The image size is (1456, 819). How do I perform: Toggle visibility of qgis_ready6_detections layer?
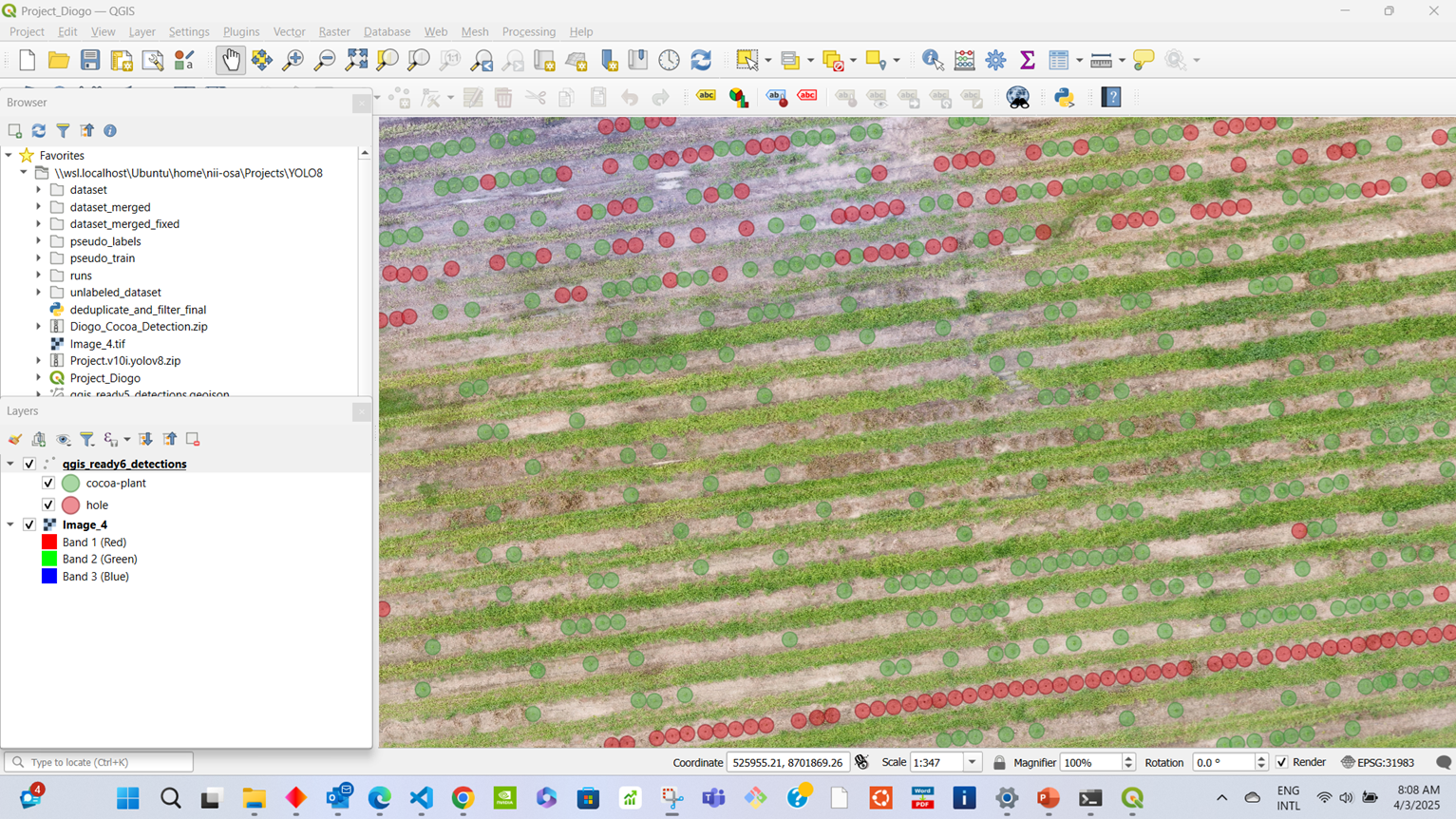[x=29, y=464]
